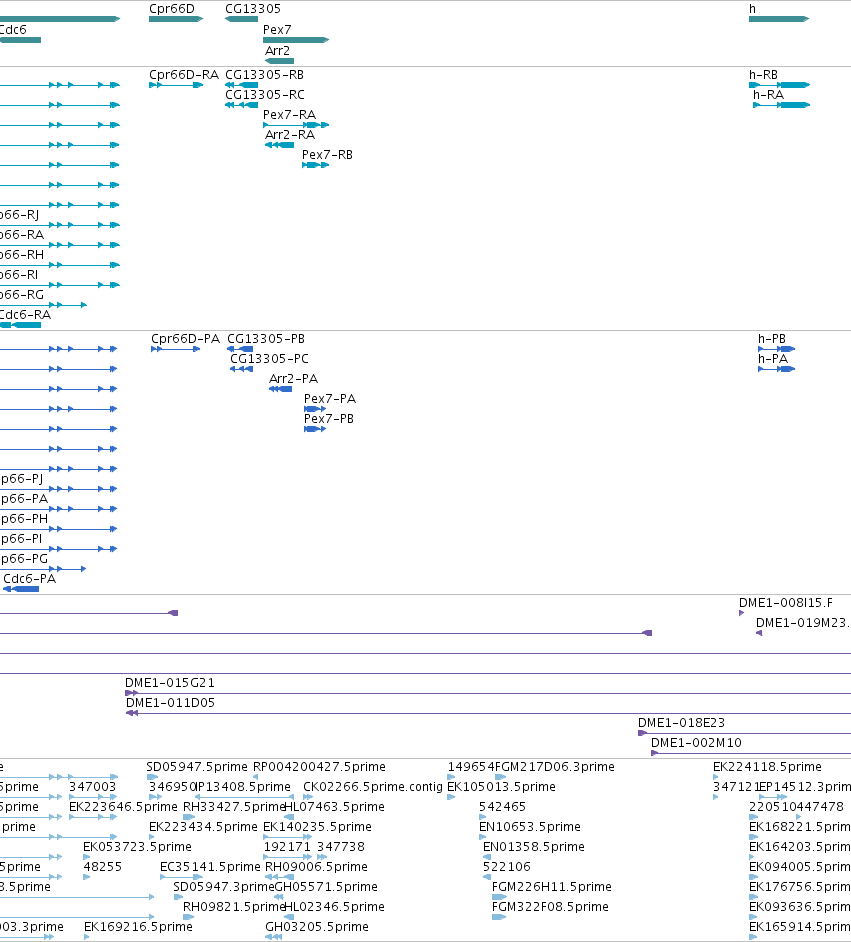Click protein CG13305-PC
This screenshot has height=942, width=851.
tap(241, 369)
